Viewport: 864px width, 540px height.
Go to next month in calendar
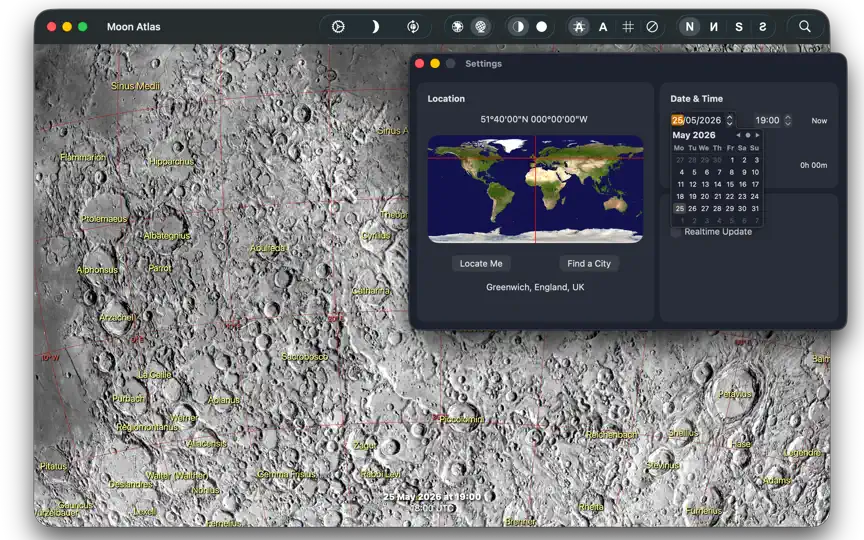(x=758, y=135)
